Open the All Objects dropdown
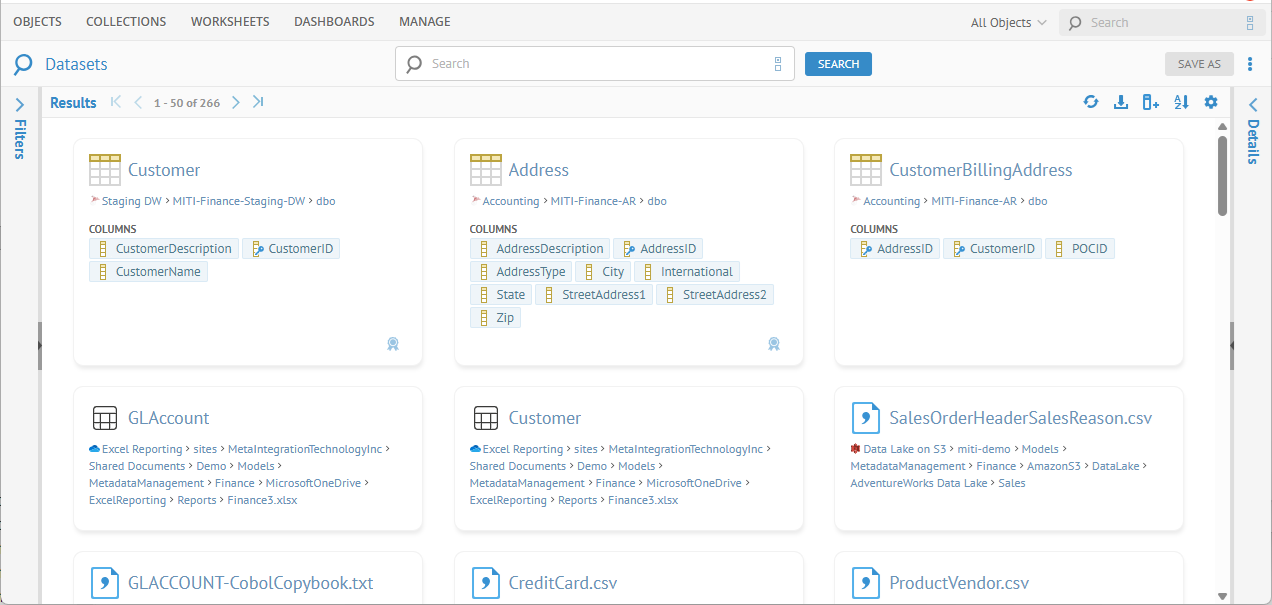The image size is (1272, 605). [1008, 22]
